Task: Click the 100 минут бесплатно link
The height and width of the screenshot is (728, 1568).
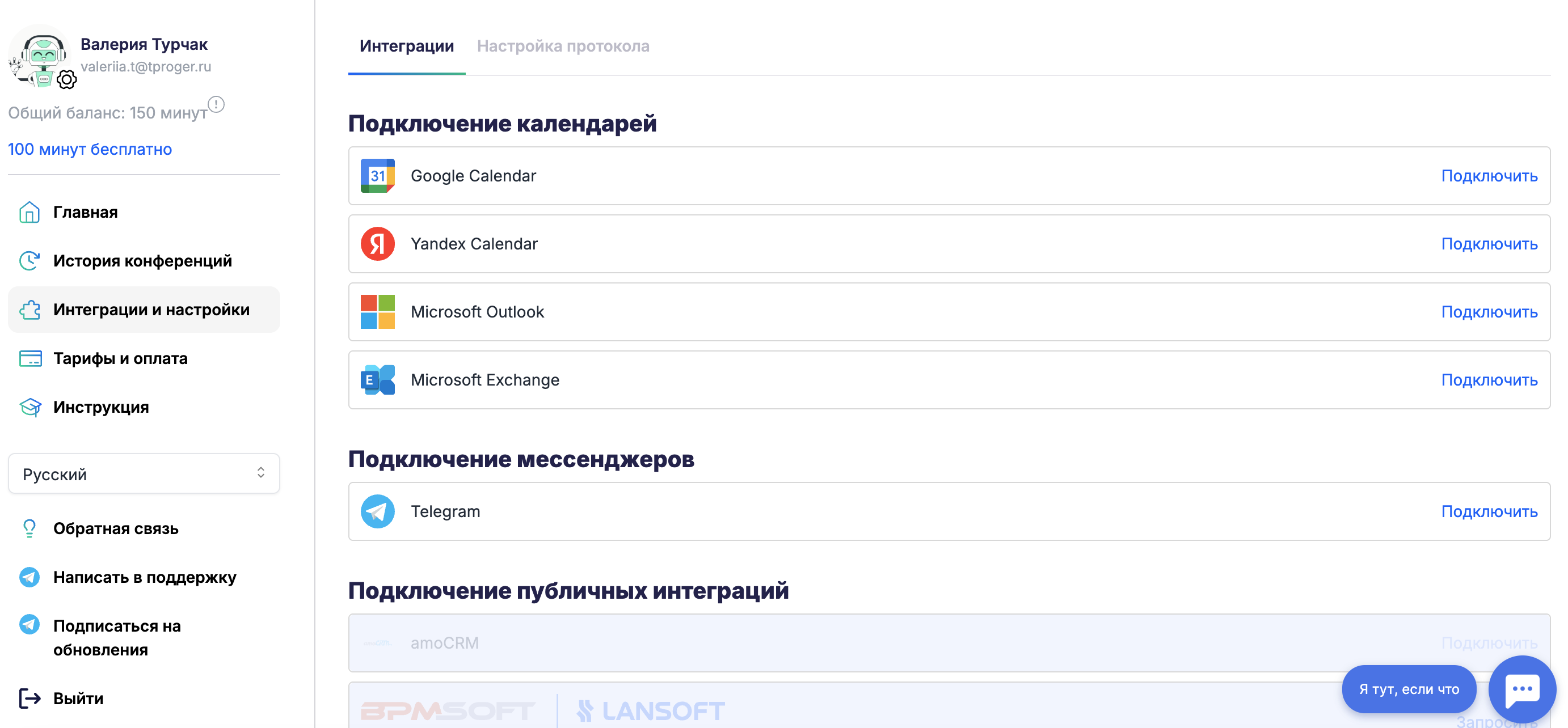Action: point(89,149)
